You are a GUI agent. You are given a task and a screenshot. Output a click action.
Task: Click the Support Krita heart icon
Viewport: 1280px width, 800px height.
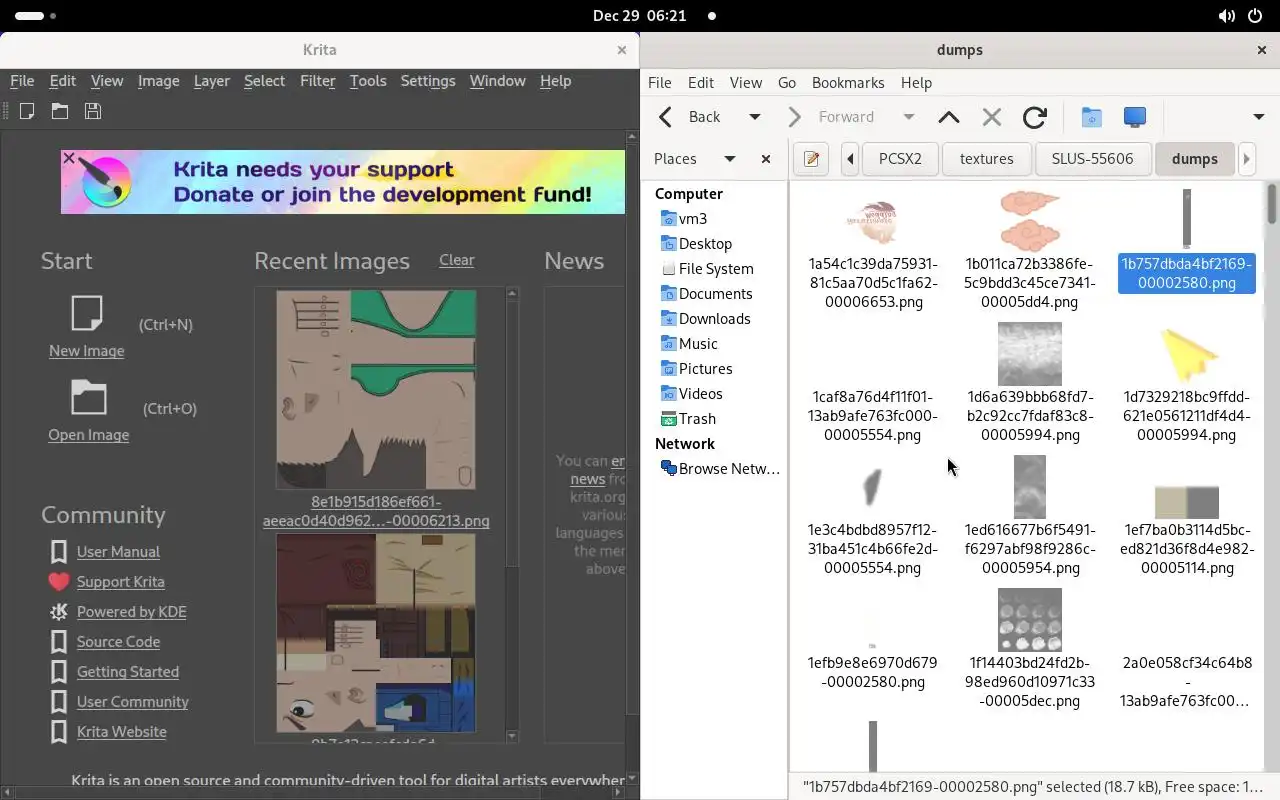[x=59, y=582]
